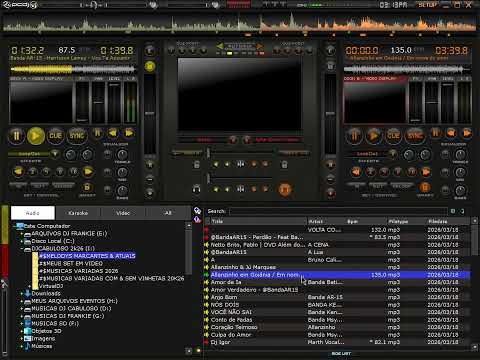This screenshot has height=360, width=480.
Task: Expand MUSICAS DJ CABULOSO (D:) drive
Action: click(22, 309)
